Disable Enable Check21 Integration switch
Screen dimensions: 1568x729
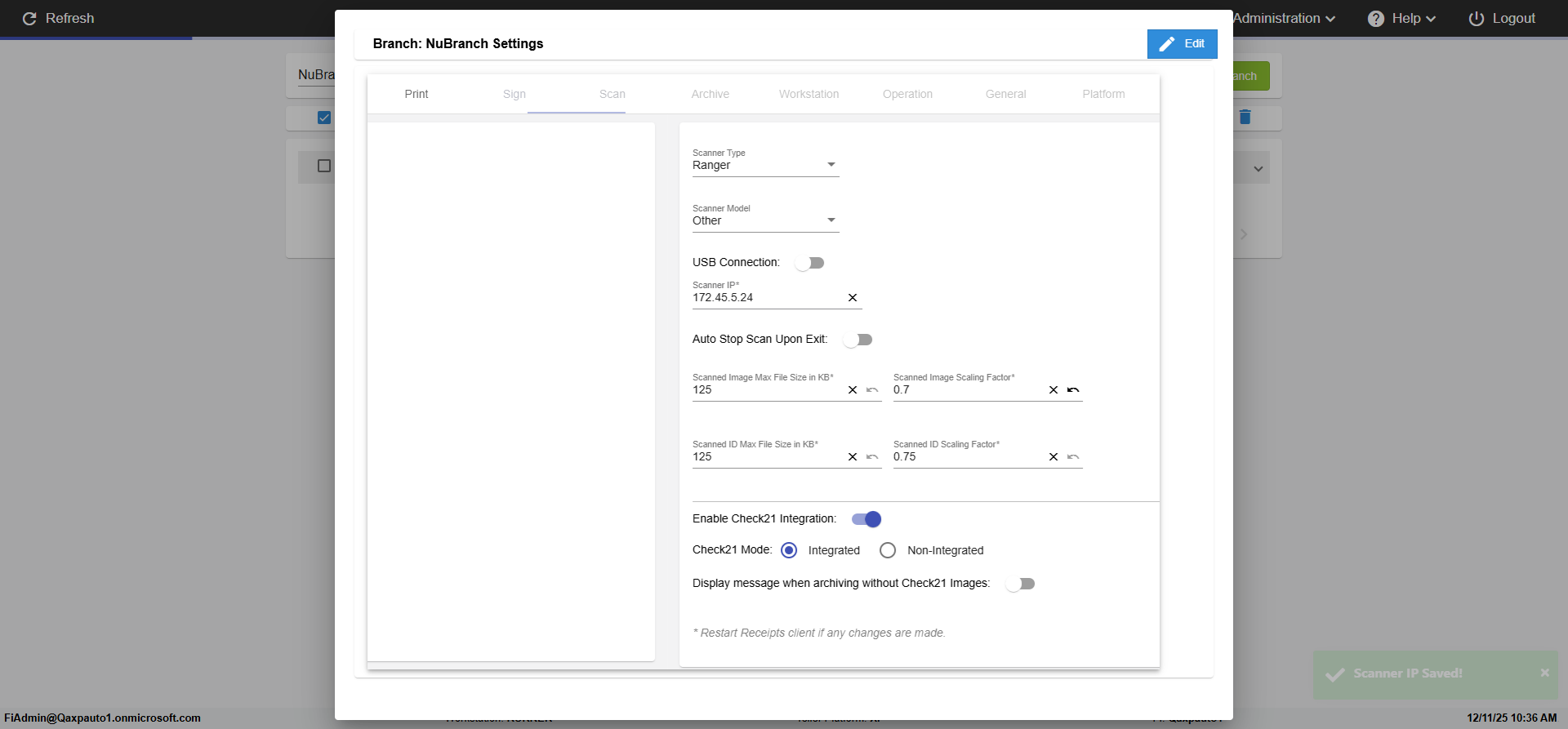866,519
